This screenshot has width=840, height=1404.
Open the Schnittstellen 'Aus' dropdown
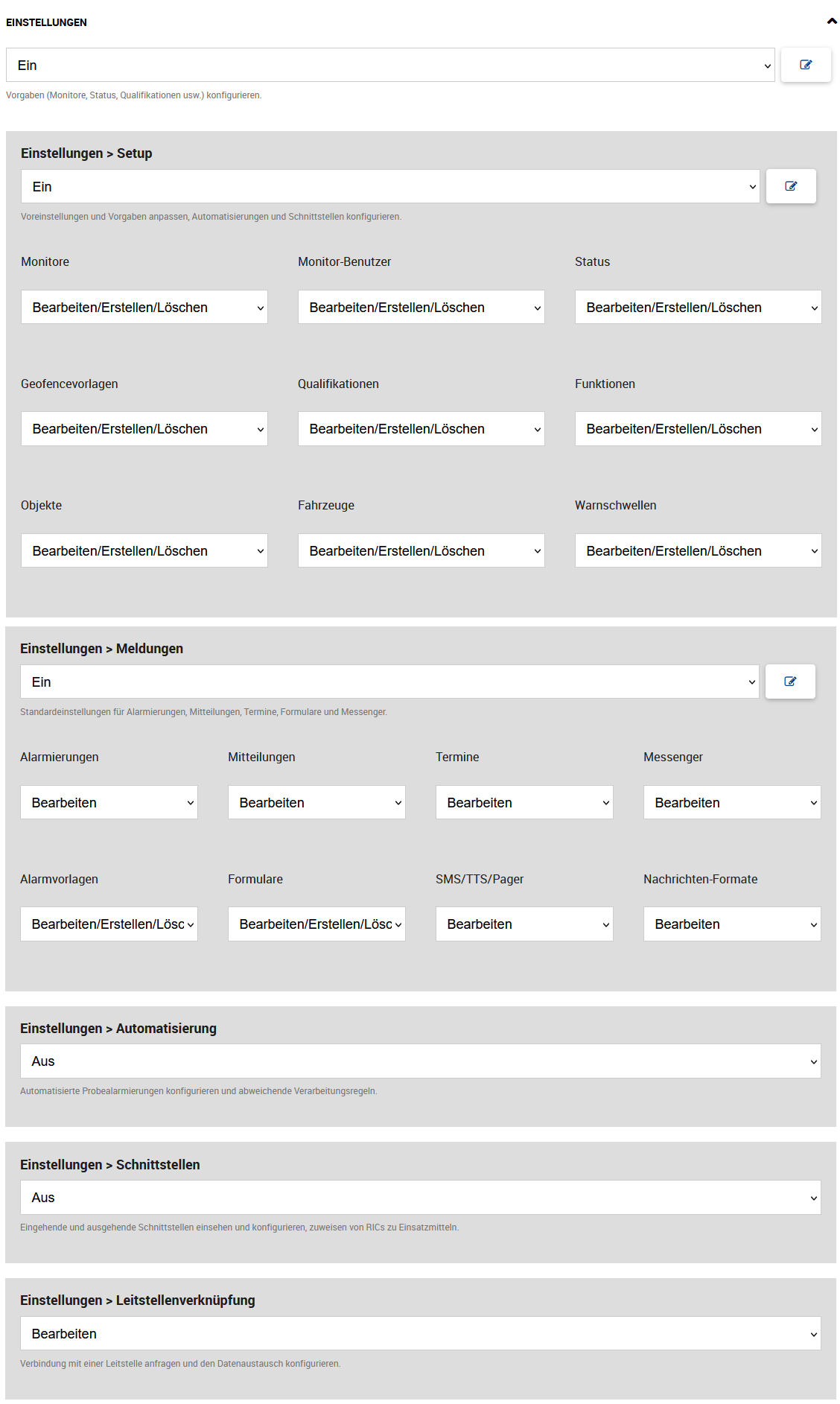click(x=420, y=1198)
